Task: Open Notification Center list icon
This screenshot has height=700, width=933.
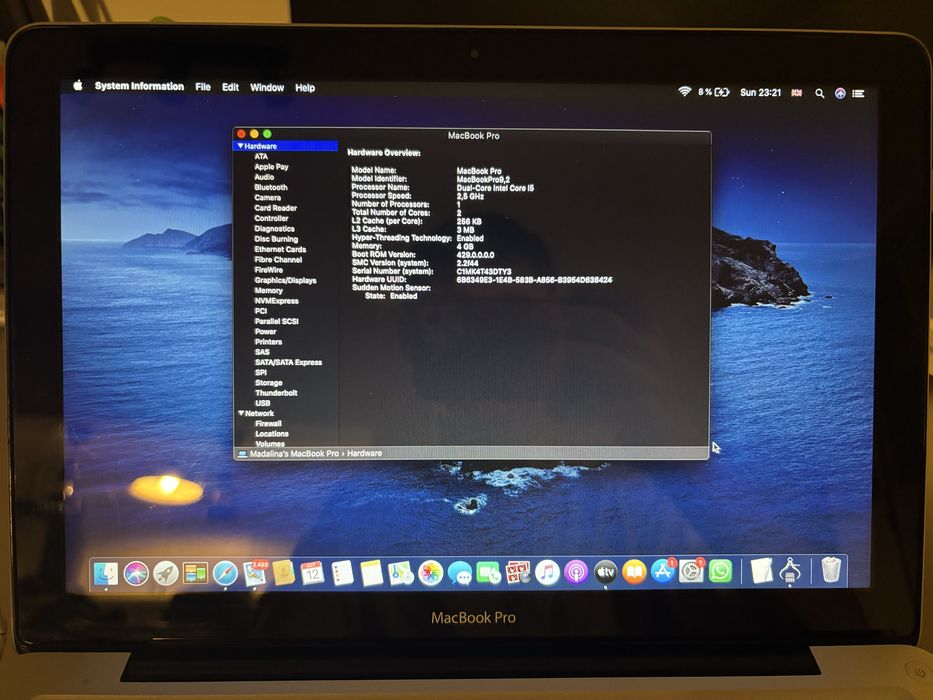Action: tap(858, 93)
